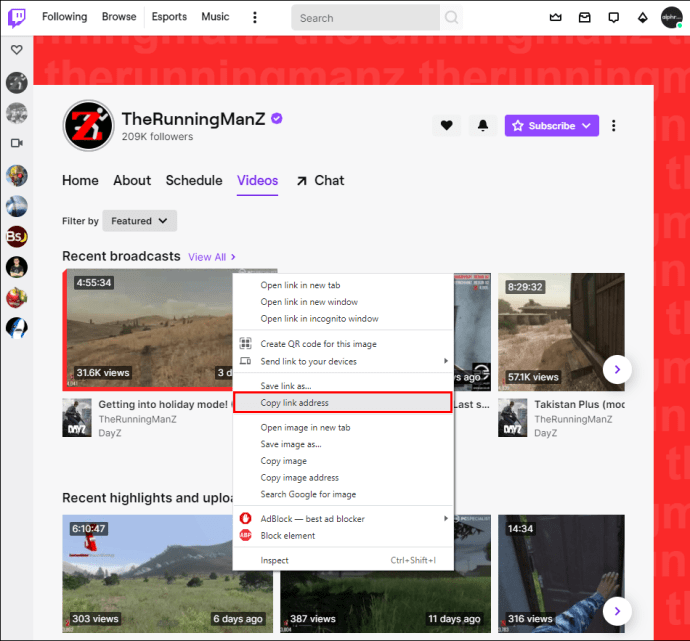Choose Copy image

click(x=343, y=461)
